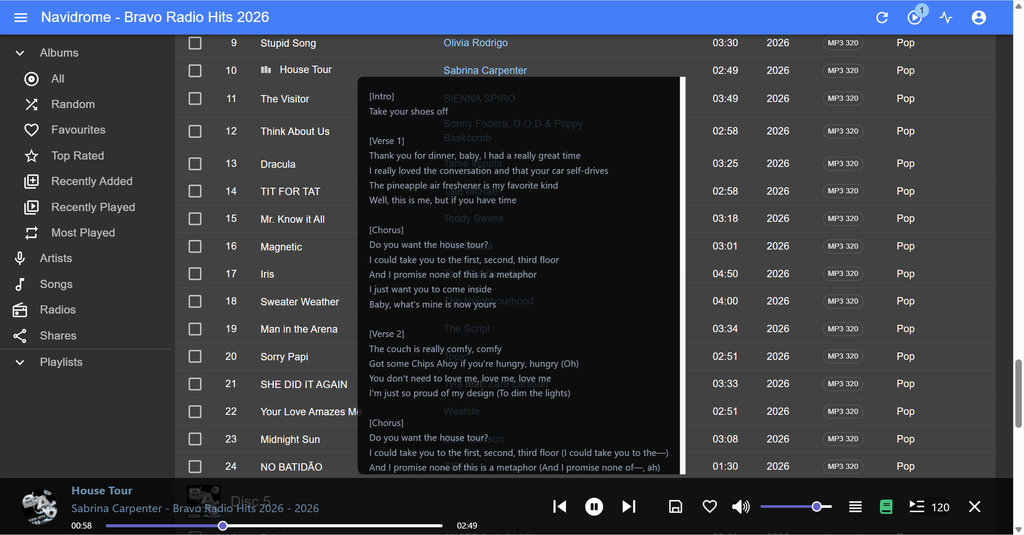
Task: Collapse the Playlists section chevron
Action: coord(20,362)
